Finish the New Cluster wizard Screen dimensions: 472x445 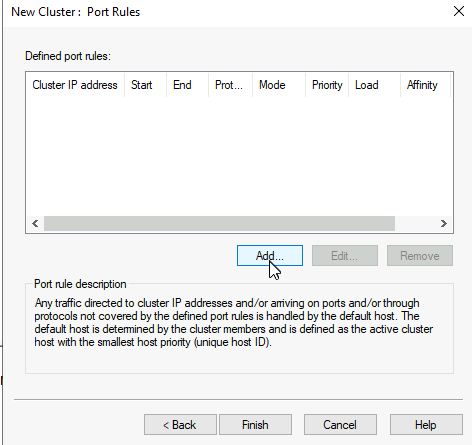pyautogui.click(x=255, y=425)
